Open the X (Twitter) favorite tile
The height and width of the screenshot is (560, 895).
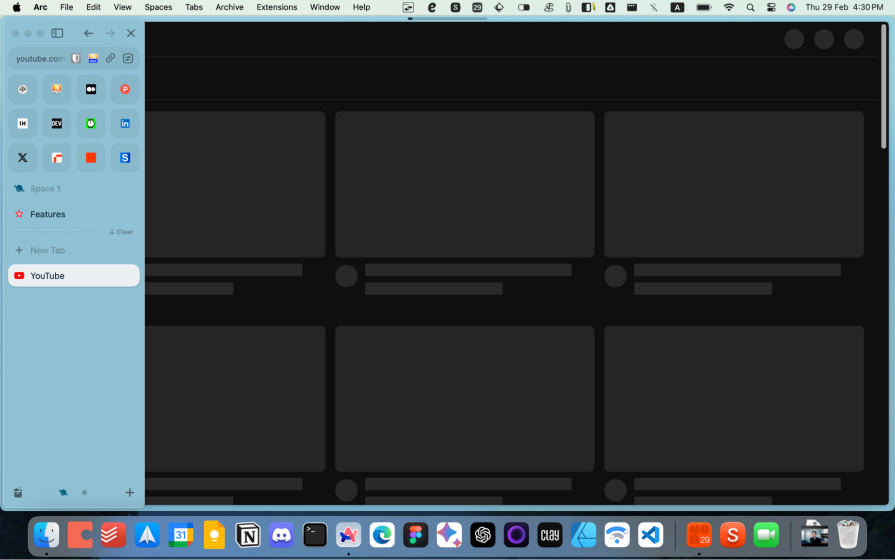click(x=23, y=157)
